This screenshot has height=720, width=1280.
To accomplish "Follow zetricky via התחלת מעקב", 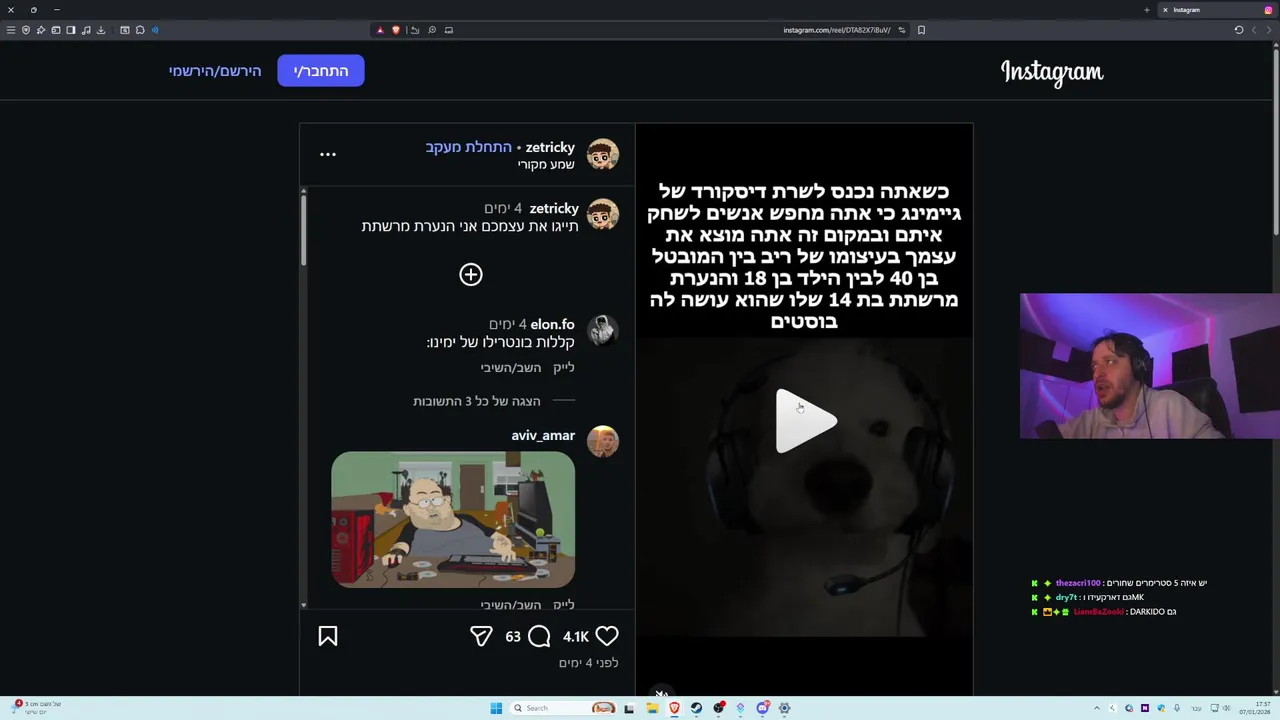I will click(468, 147).
